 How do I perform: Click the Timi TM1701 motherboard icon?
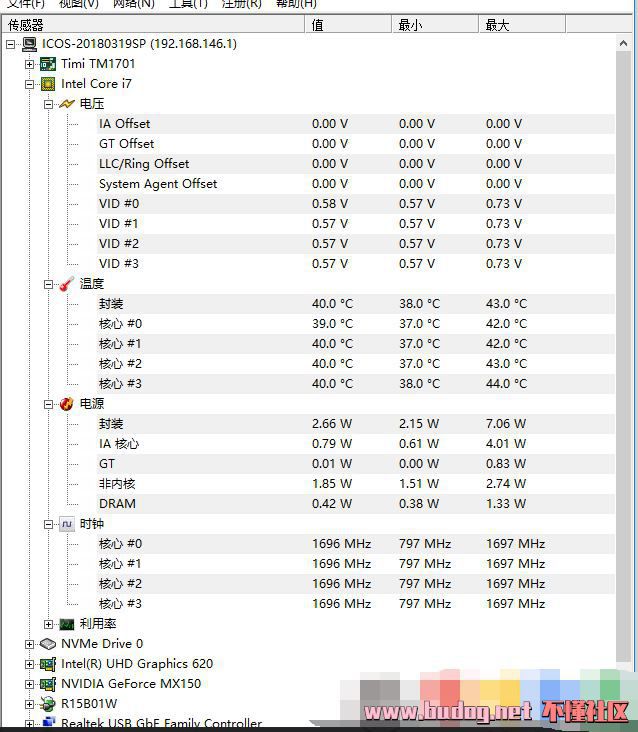[x=47, y=64]
